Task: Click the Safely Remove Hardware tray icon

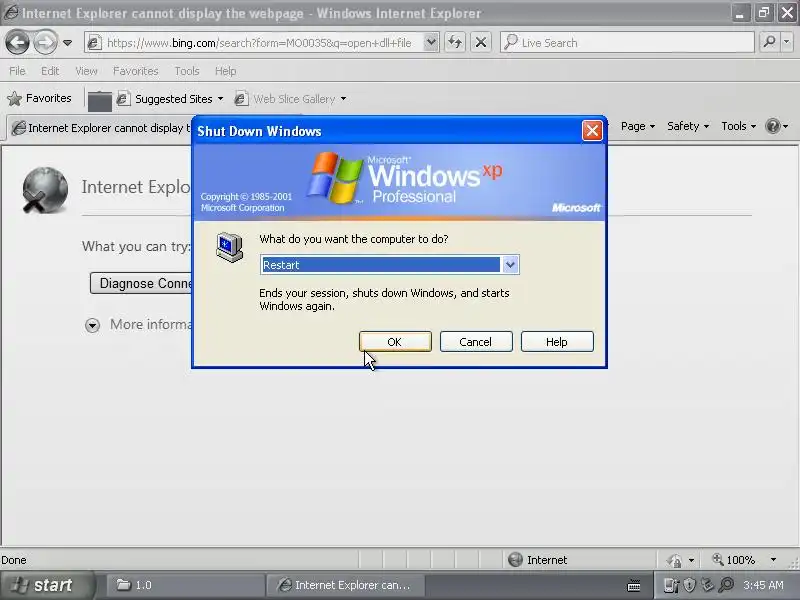Action: tap(708, 585)
